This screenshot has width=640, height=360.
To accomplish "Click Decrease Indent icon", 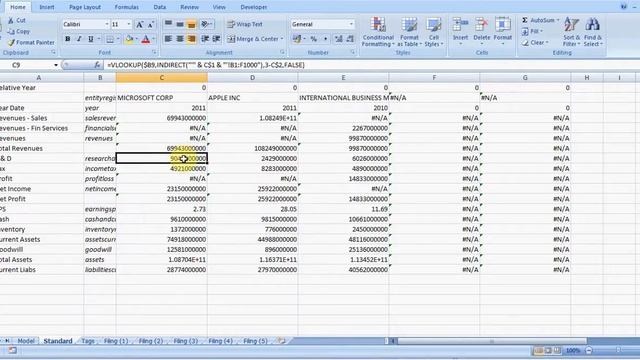I will tap(205, 39).
